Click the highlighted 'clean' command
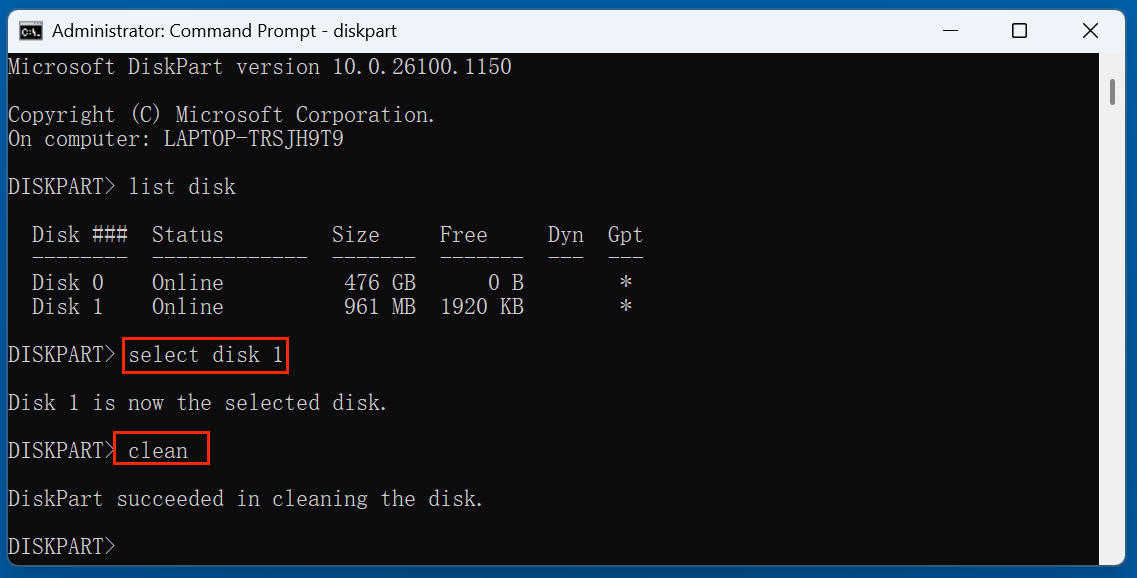The image size is (1137, 578). click(161, 449)
